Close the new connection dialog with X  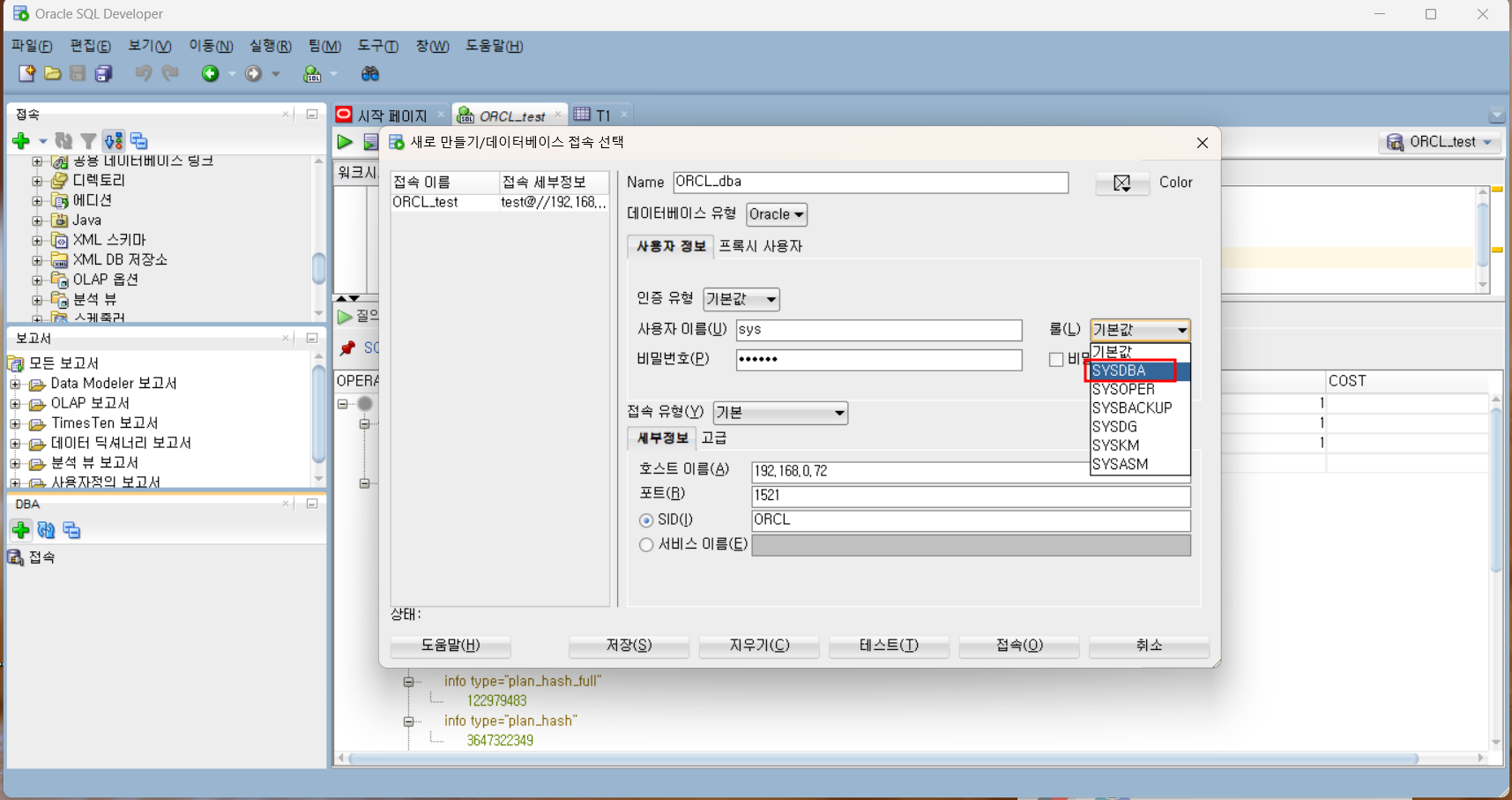[1203, 143]
